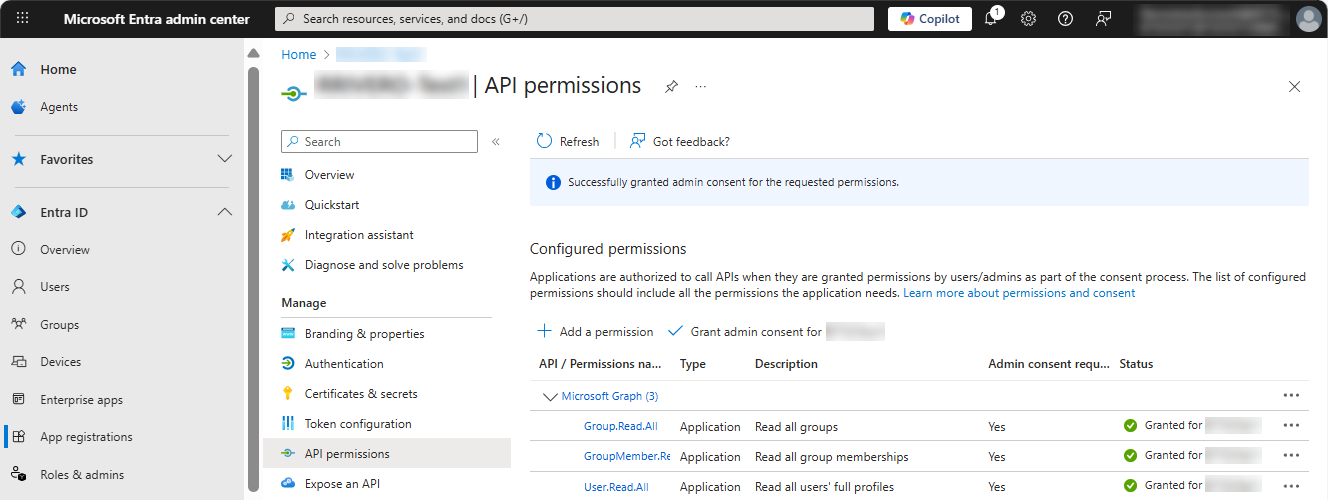Image resolution: width=1328 pixels, height=500 pixels.
Task: Open the User.Read.All permission
Action: [616, 487]
